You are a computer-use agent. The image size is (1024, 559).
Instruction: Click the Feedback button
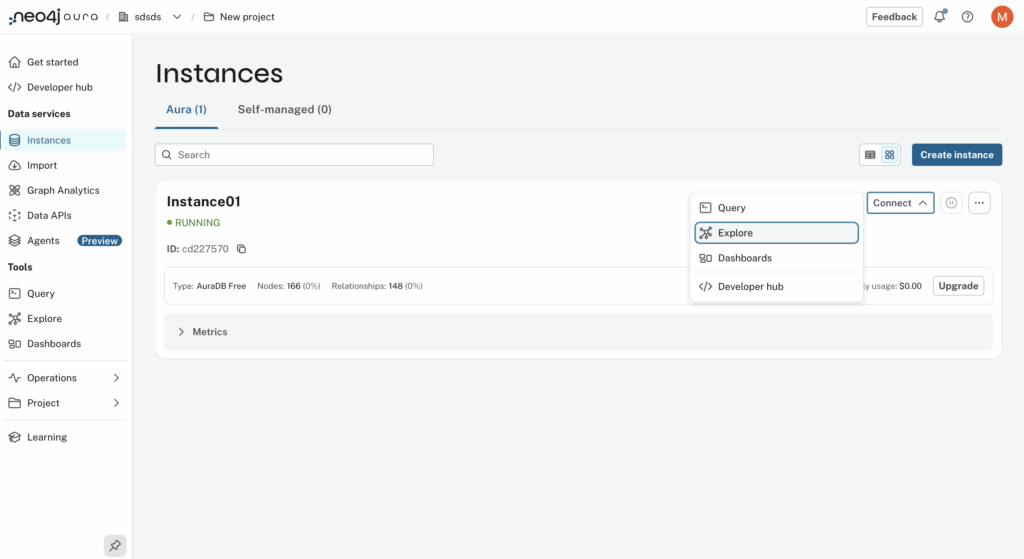pyautogui.click(x=894, y=17)
